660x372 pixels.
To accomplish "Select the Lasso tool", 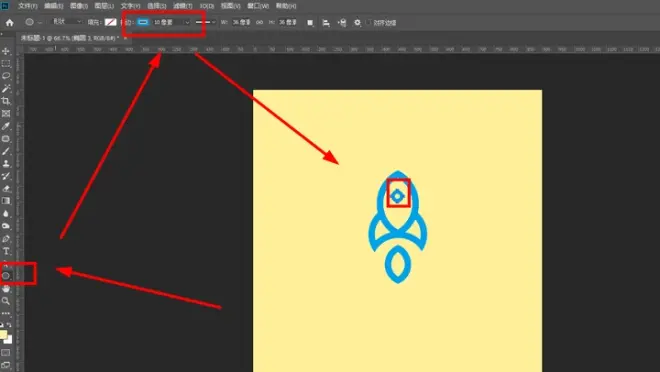I will tap(6, 76).
